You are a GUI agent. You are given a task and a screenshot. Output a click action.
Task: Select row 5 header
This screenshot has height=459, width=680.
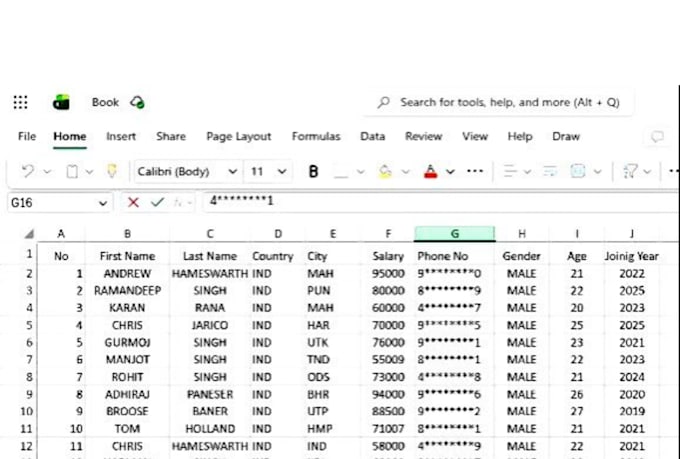[x=29, y=325]
